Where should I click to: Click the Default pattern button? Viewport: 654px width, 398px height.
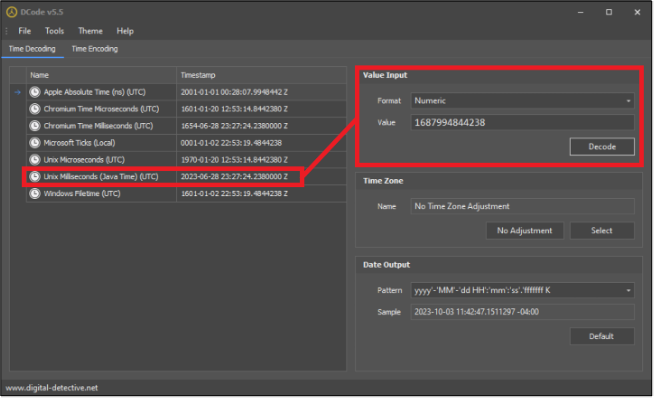coord(602,336)
